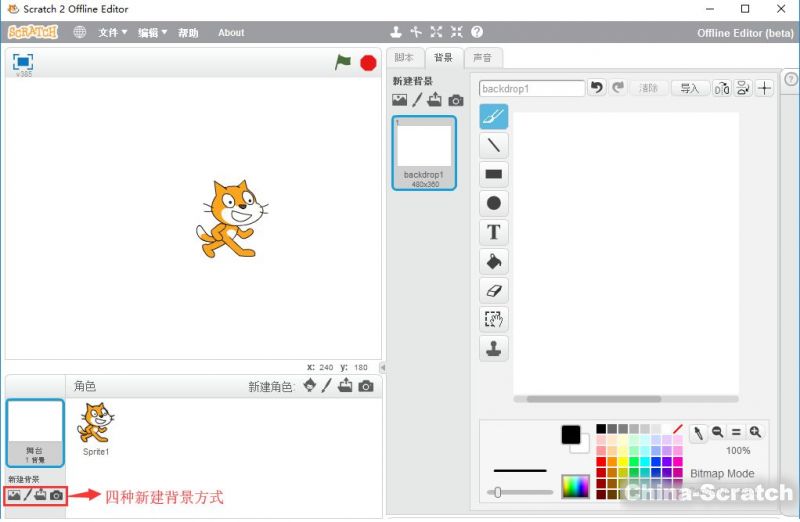Open the language globe menu
The width and height of the screenshot is (800, 522).
tap(79, 32)
